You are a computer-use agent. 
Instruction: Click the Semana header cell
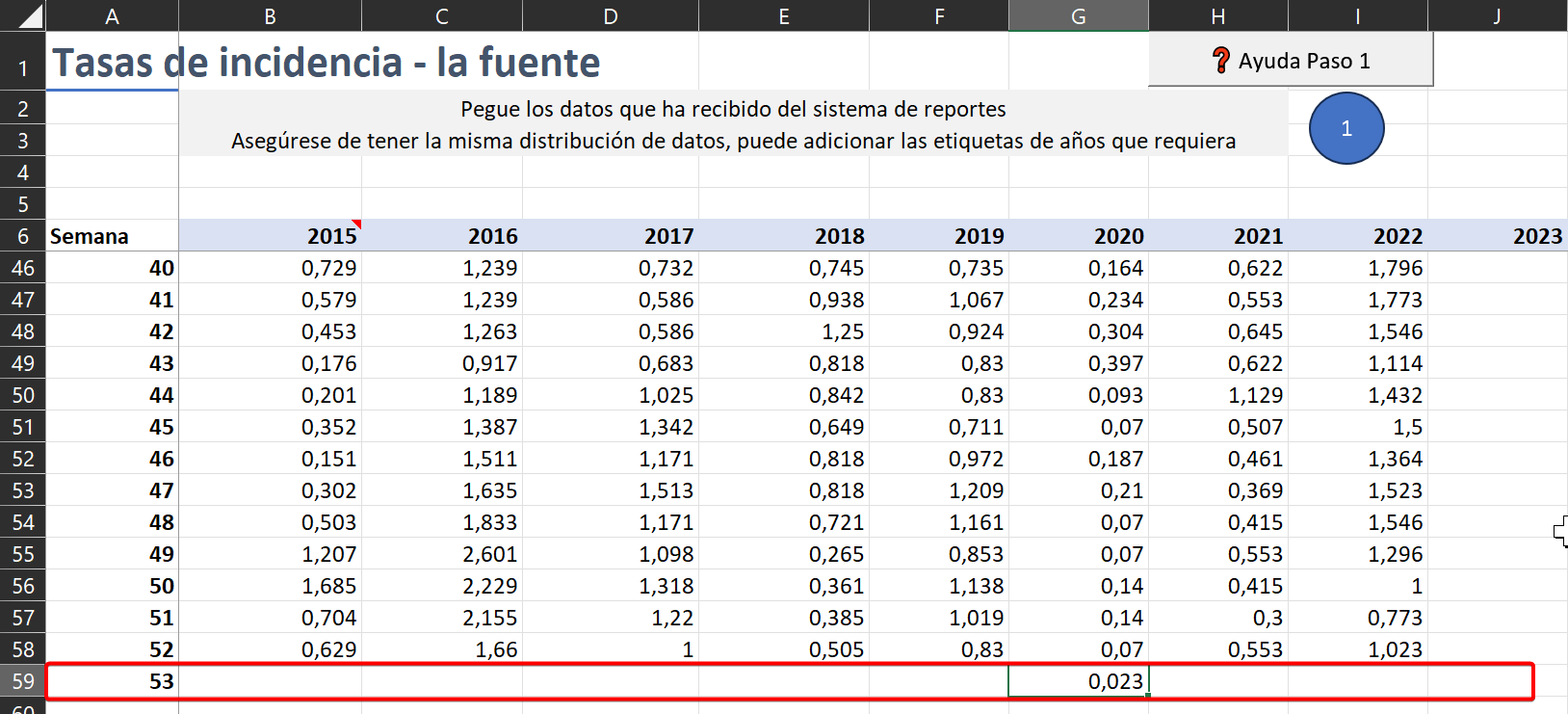112,236
